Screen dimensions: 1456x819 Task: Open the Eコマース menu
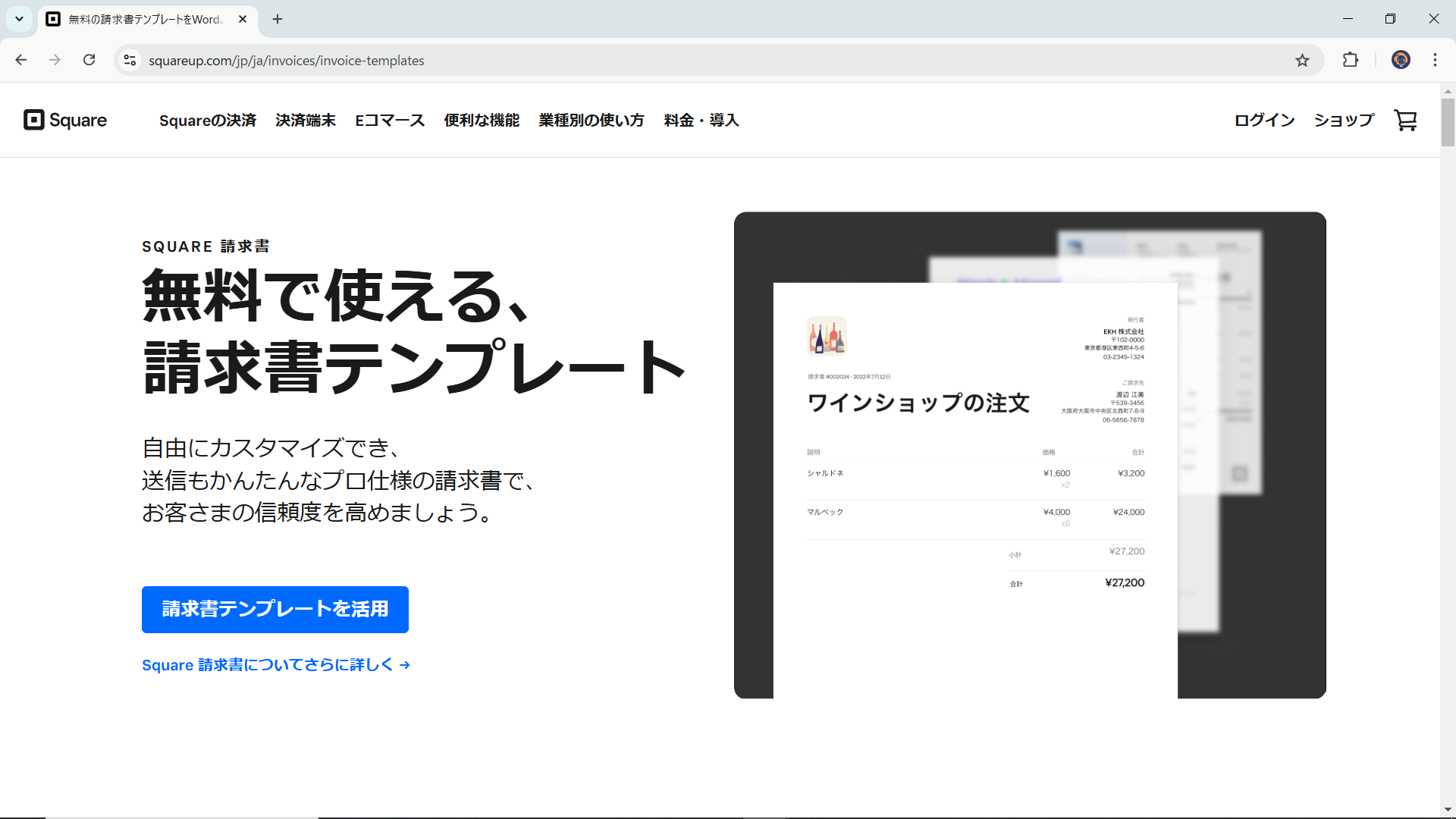click(390, 121)
